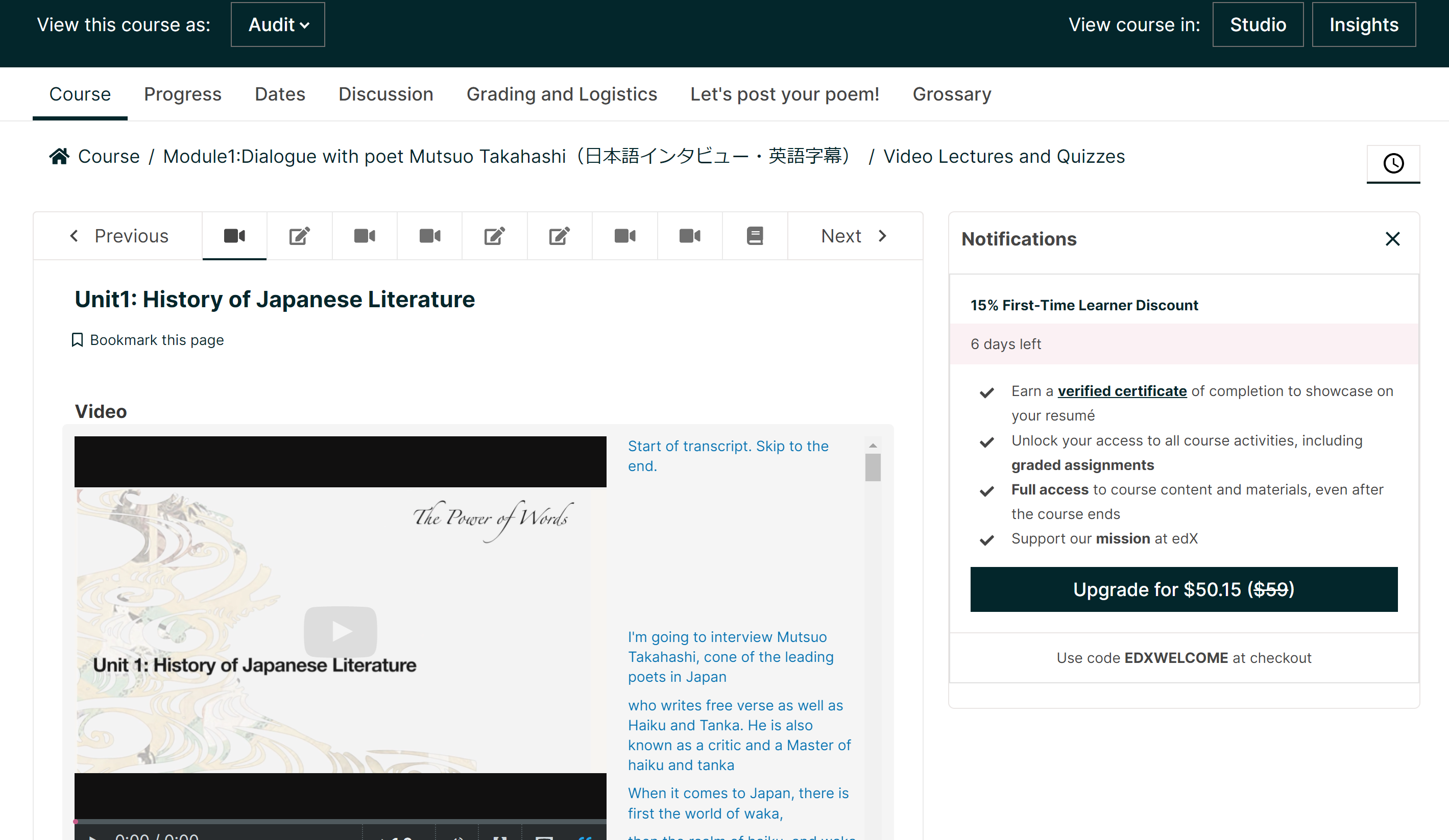The height and width of the screenshot is (840, 1449).
Task: Open the final video camera unit icon
Action: coord(689,236)
